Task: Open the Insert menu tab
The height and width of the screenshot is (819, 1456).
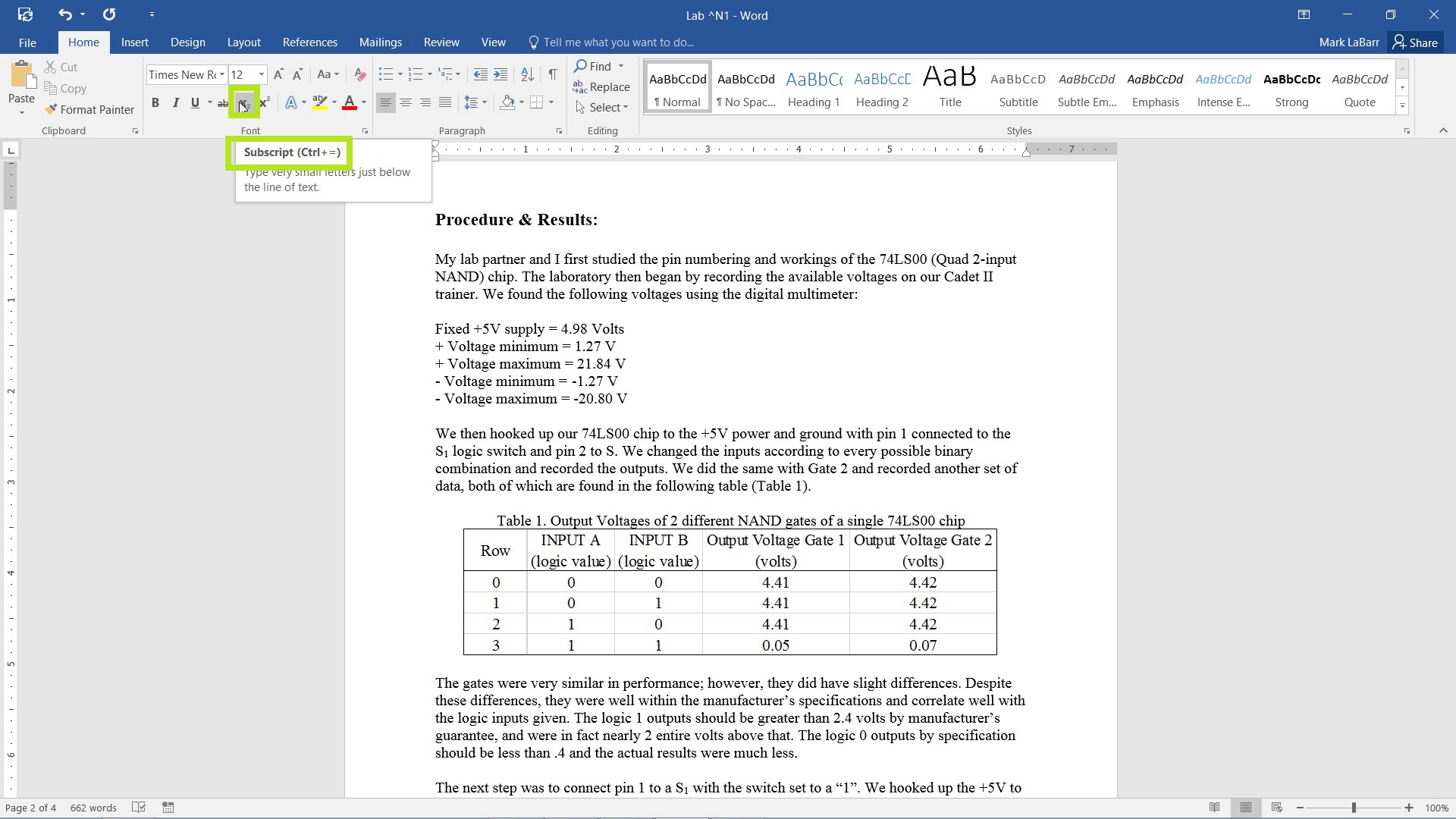Action: click(x=134, y=42)
